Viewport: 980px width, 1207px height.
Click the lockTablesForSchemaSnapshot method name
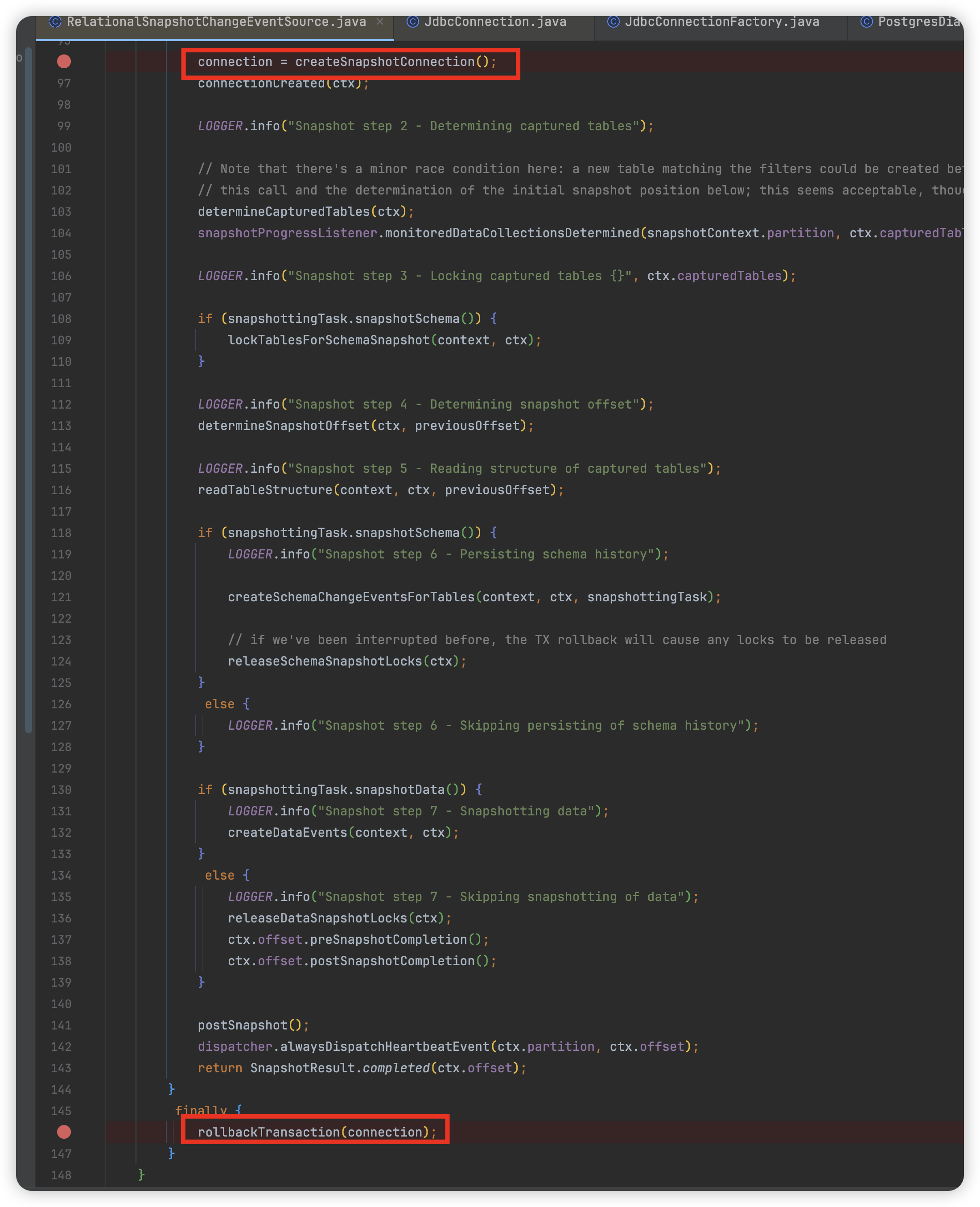(x=329, y=340)
